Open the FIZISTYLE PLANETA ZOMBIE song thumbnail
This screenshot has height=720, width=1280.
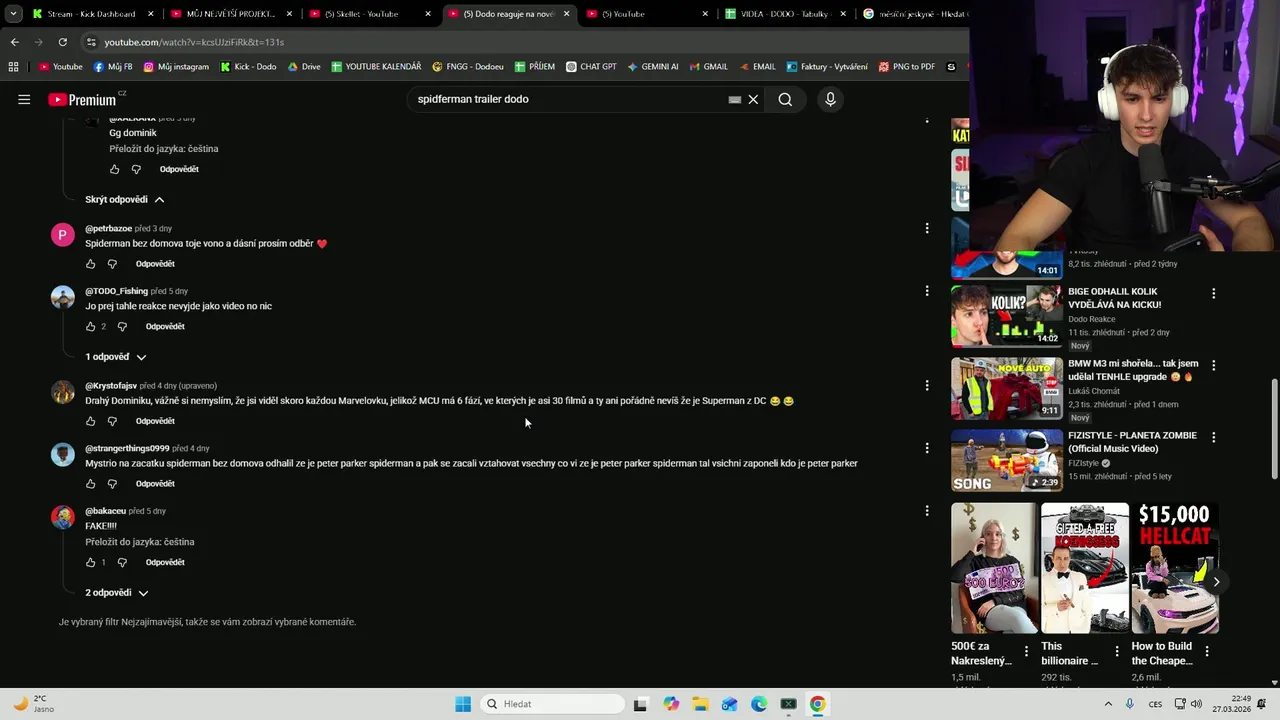(x=1007, y=460)
